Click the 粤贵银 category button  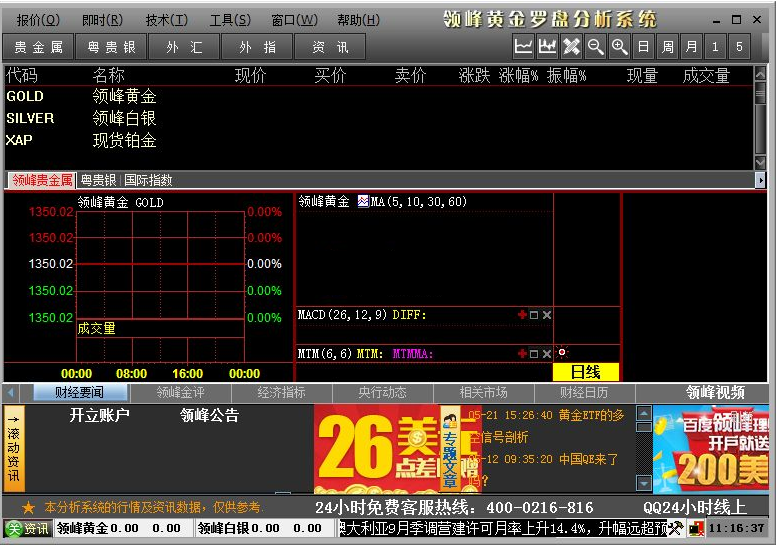pos(111,47)
